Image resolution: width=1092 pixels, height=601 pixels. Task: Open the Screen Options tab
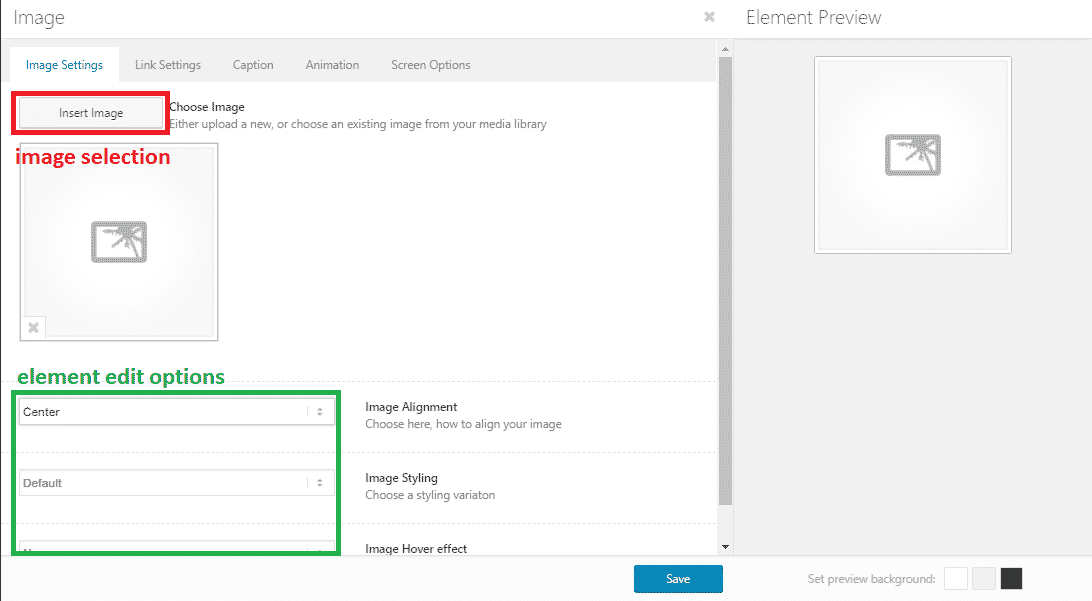pos(430,65)
